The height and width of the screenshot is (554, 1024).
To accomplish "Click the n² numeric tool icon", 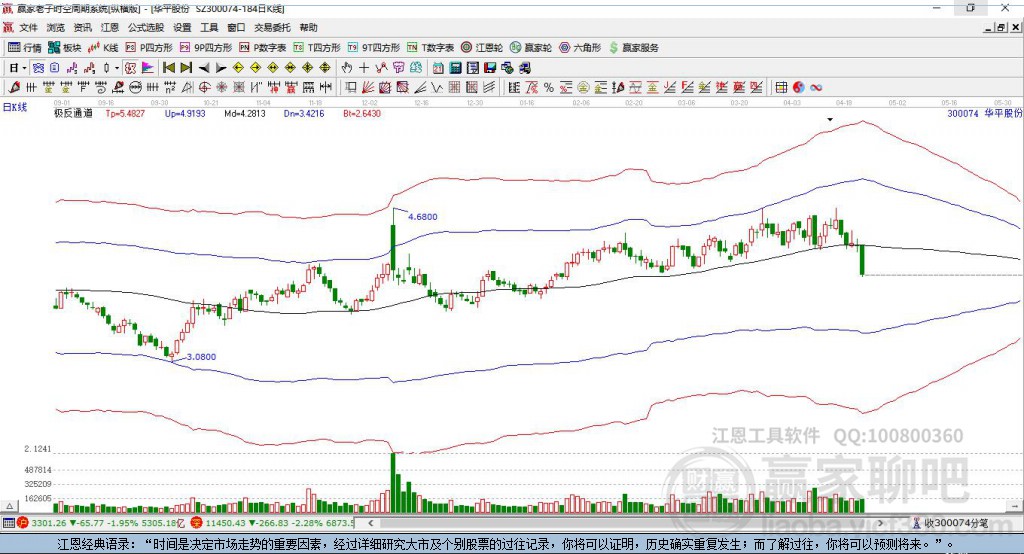I will pos(170,88).
